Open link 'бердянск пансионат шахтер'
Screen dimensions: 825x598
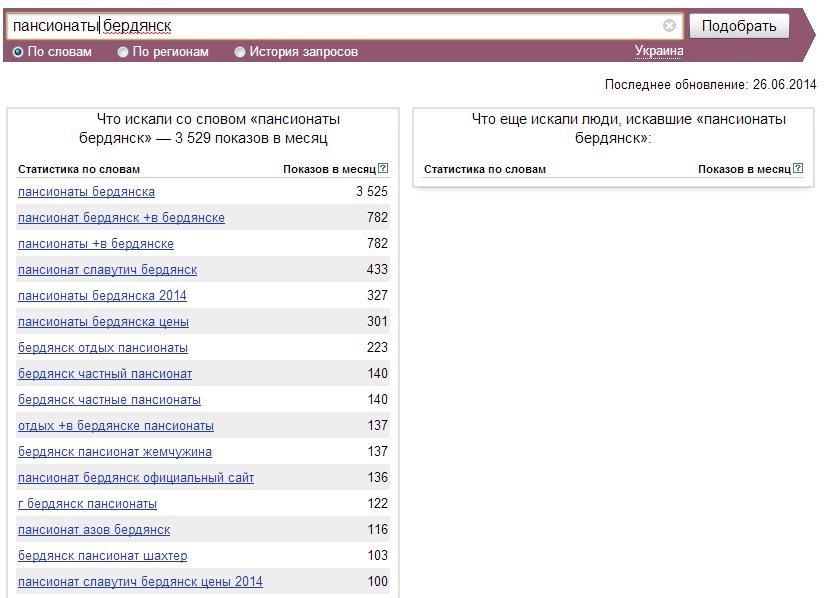pos(103,556)
